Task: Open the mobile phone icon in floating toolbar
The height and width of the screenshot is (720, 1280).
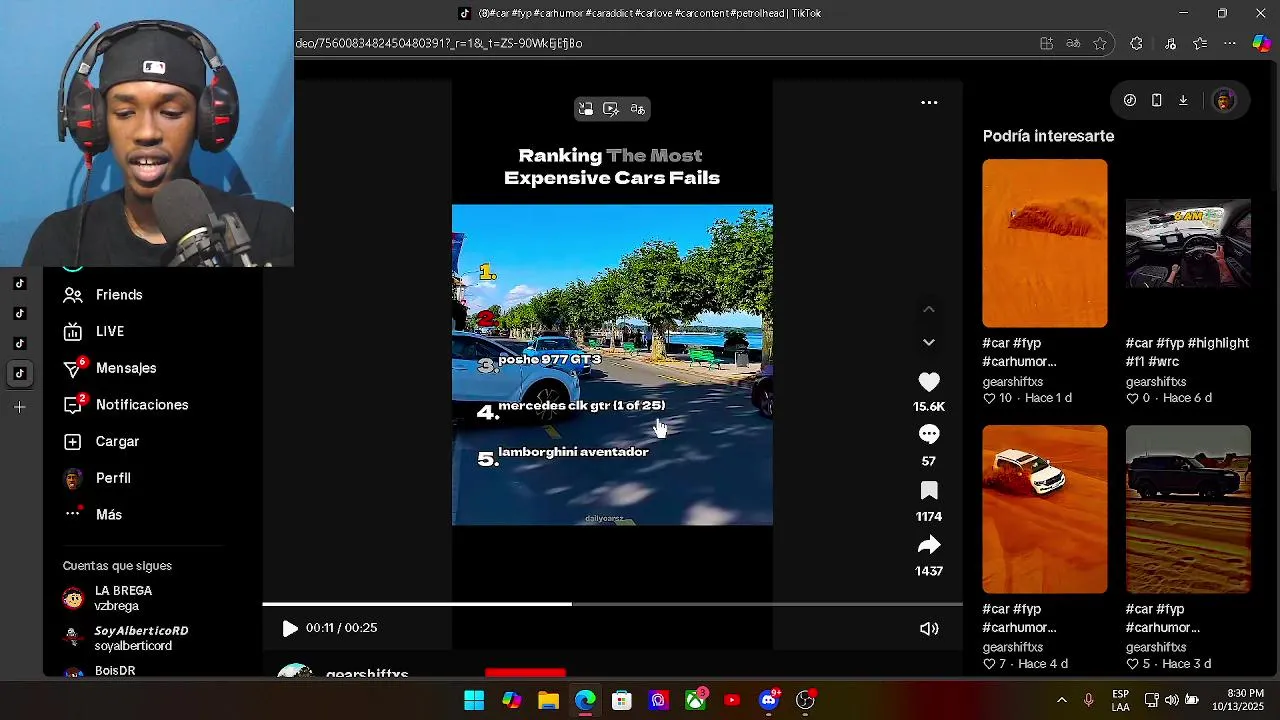Action: pos(1156,100)
